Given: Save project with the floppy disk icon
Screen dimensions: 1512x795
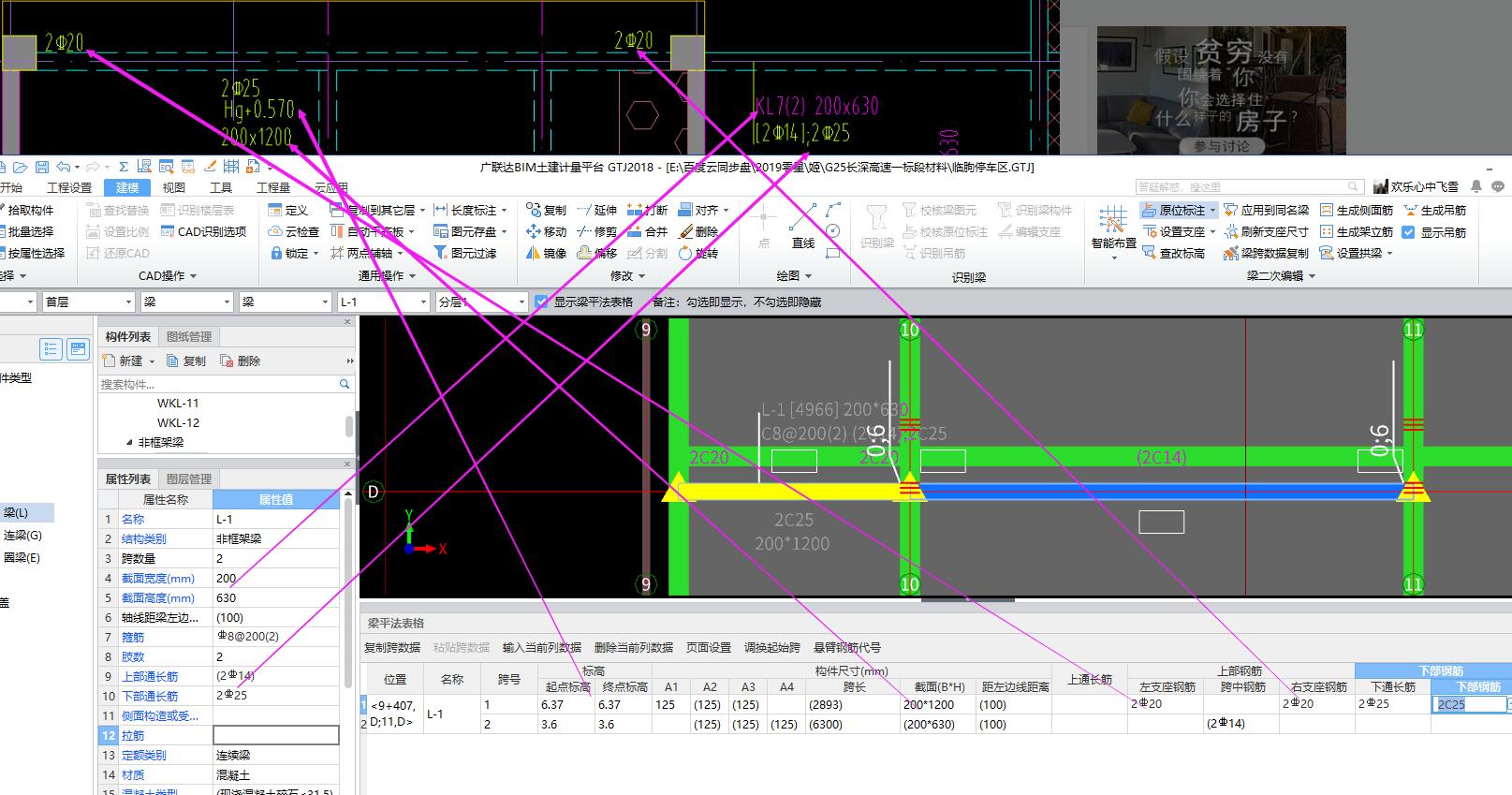Looking at the screenshot, I should (42, 167).
